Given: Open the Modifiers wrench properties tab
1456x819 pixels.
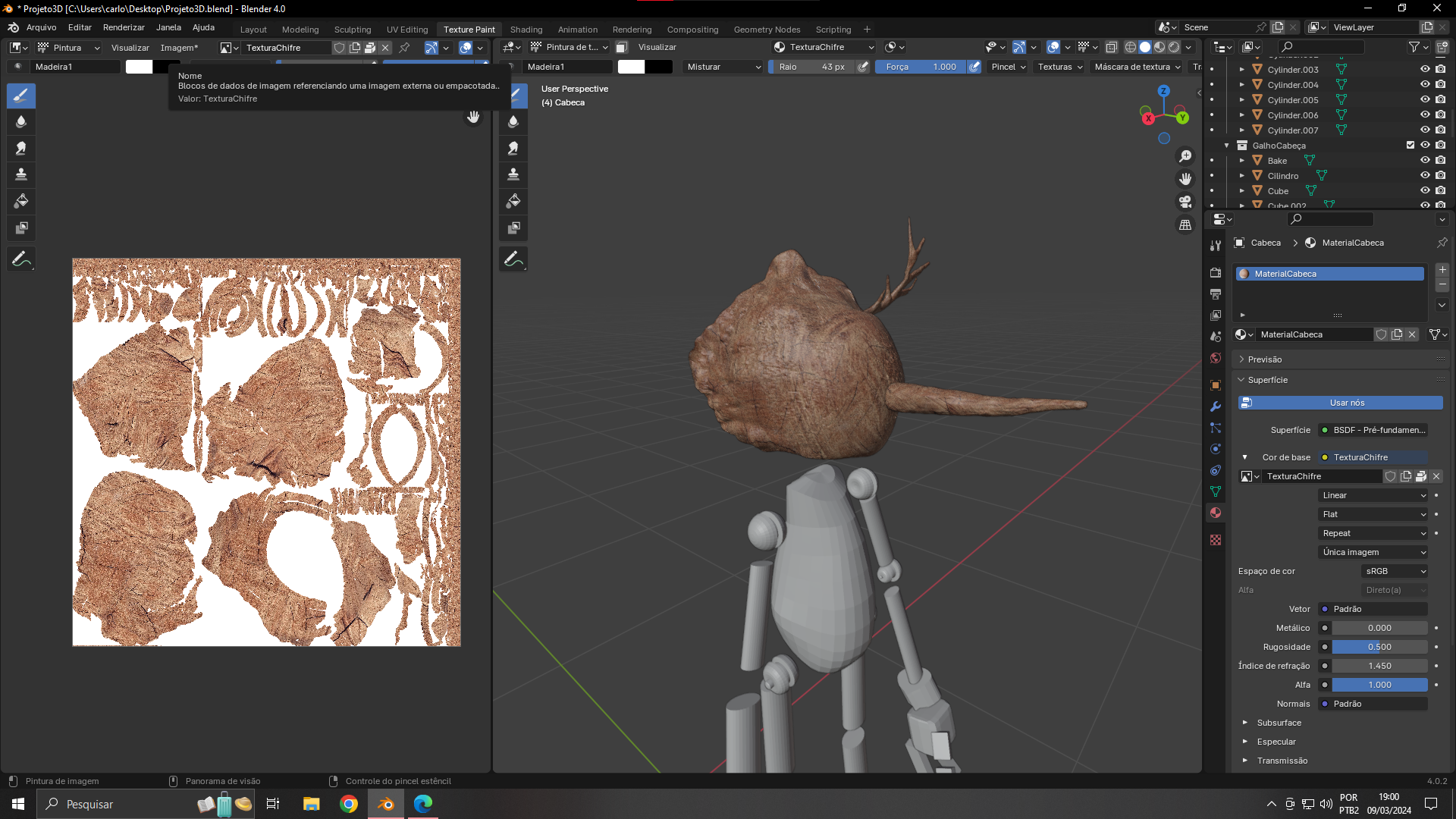Looking at the screenshot, I should (x=1216, y=406).
